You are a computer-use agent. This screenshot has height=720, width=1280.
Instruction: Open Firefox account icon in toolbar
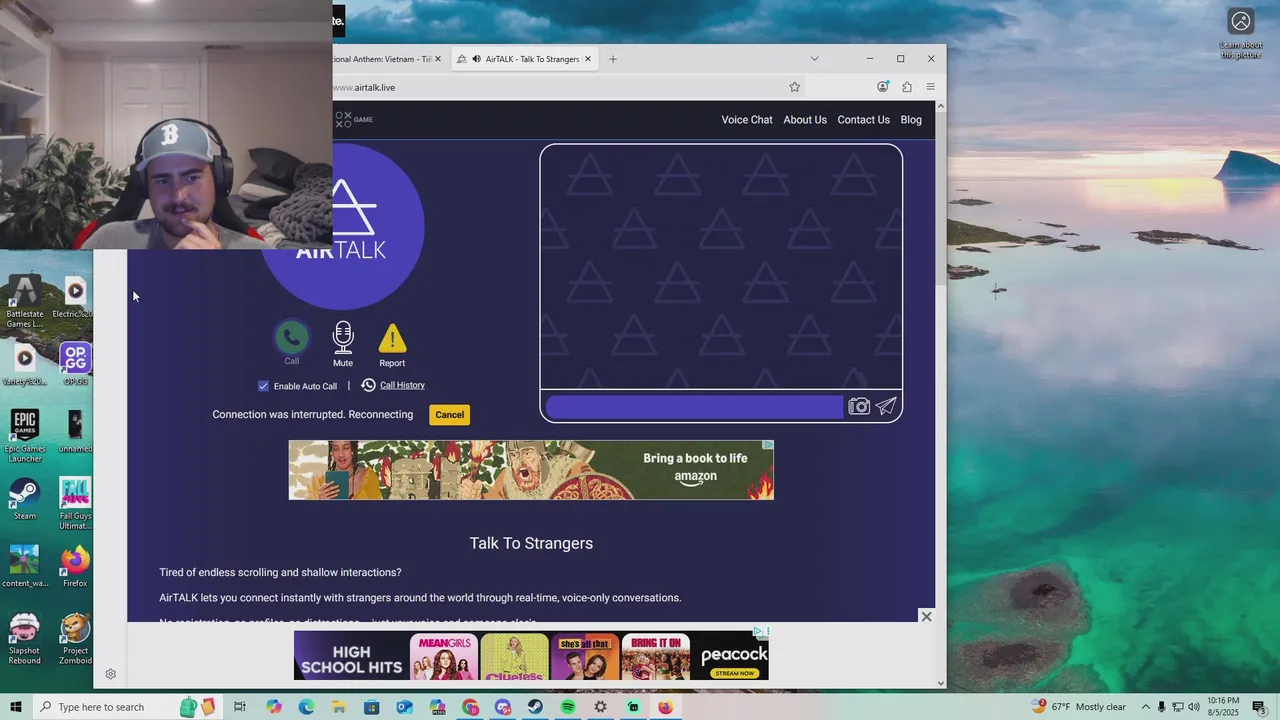pyautogui.click(x=882, y=87)
